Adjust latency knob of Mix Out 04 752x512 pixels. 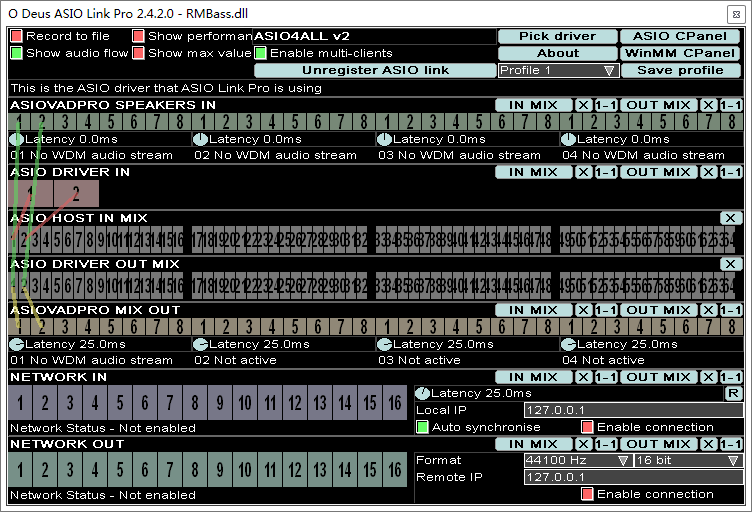pyautogui.click(x=568, y=344)
